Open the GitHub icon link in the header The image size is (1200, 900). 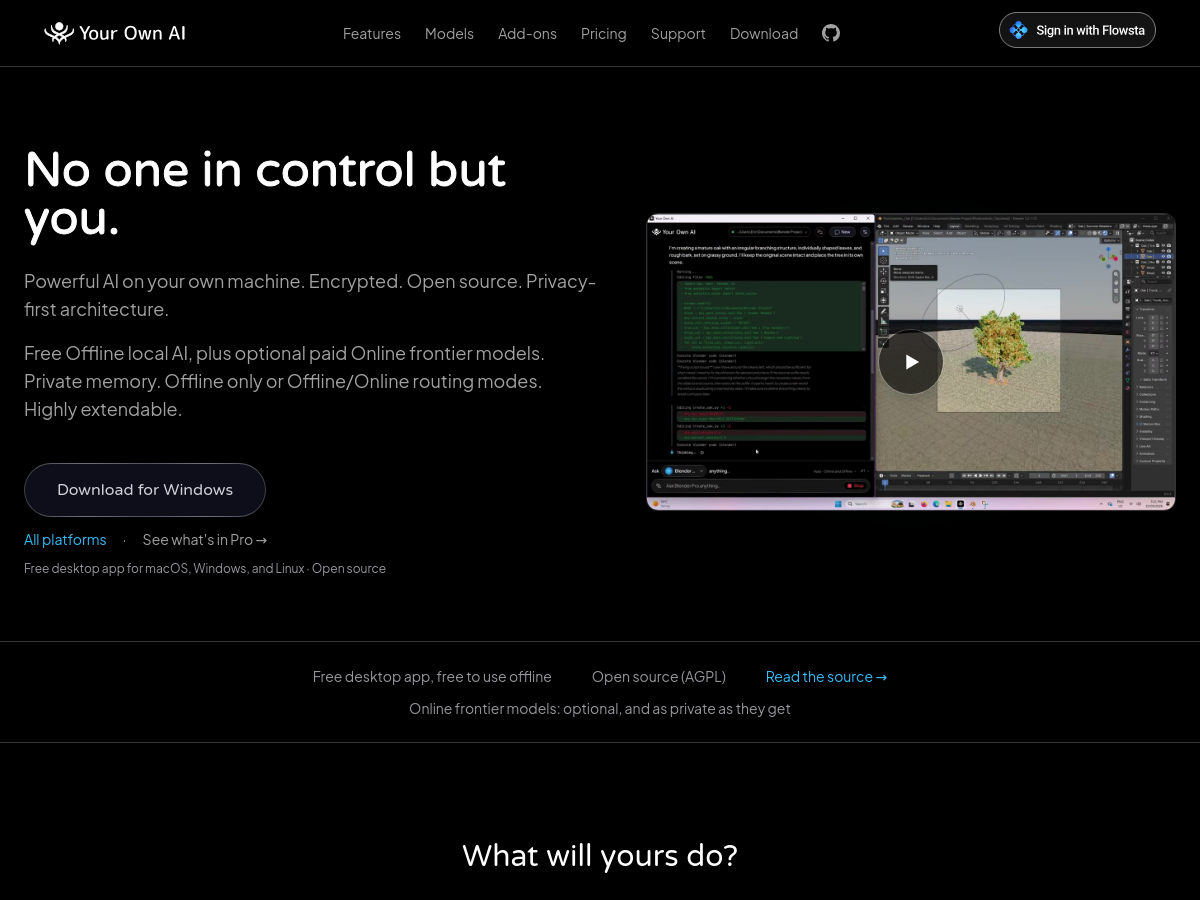click(x=831, y=33)
